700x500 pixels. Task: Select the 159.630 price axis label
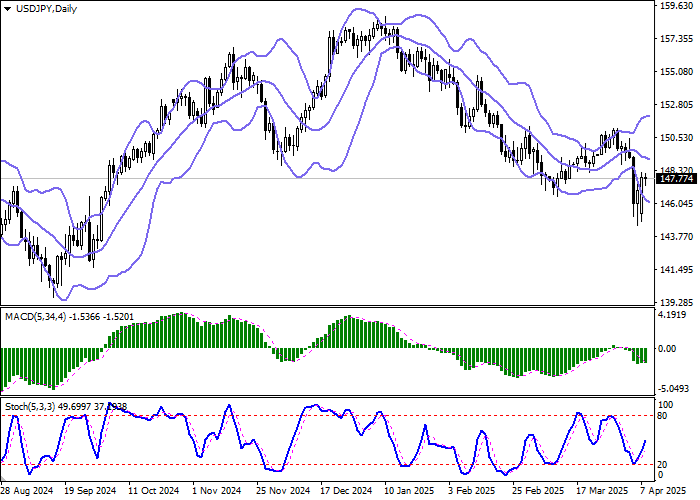coord(677,6)
